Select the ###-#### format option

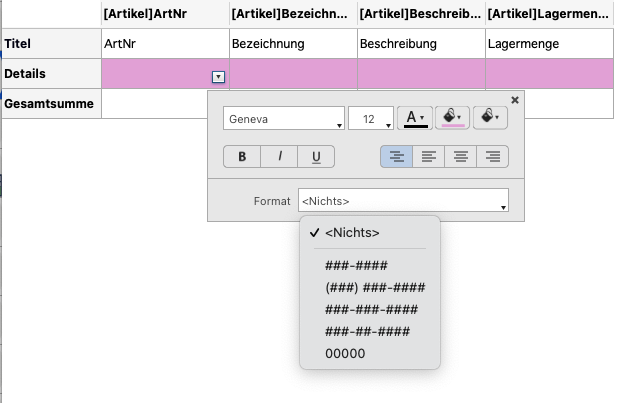click(356, 266)
